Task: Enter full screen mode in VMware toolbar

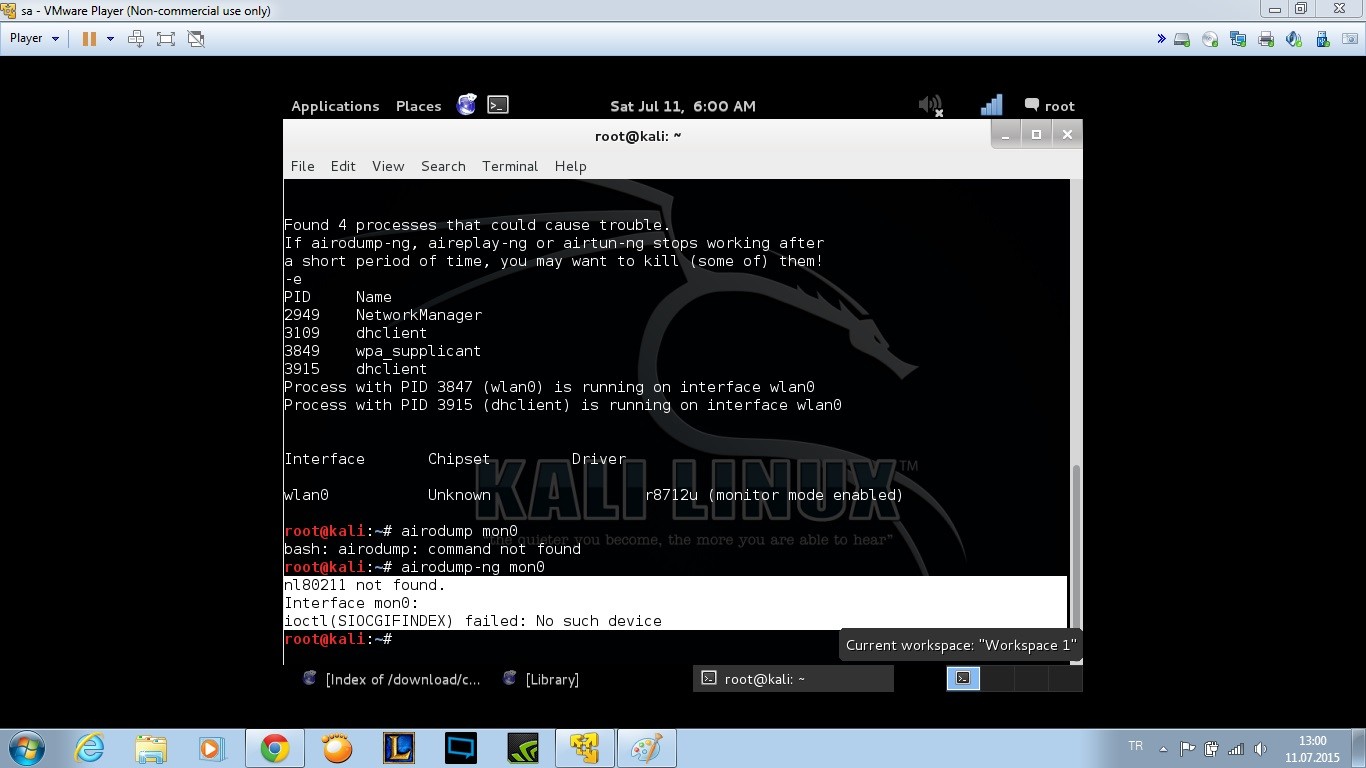Action: 166,38
